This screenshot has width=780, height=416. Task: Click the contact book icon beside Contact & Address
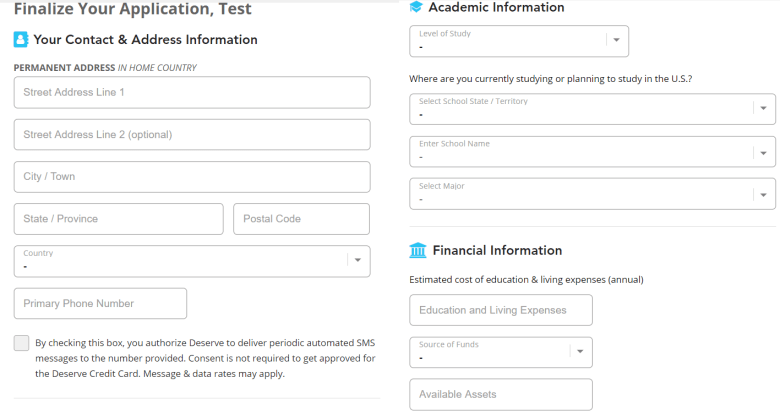[x=21, y=39]
